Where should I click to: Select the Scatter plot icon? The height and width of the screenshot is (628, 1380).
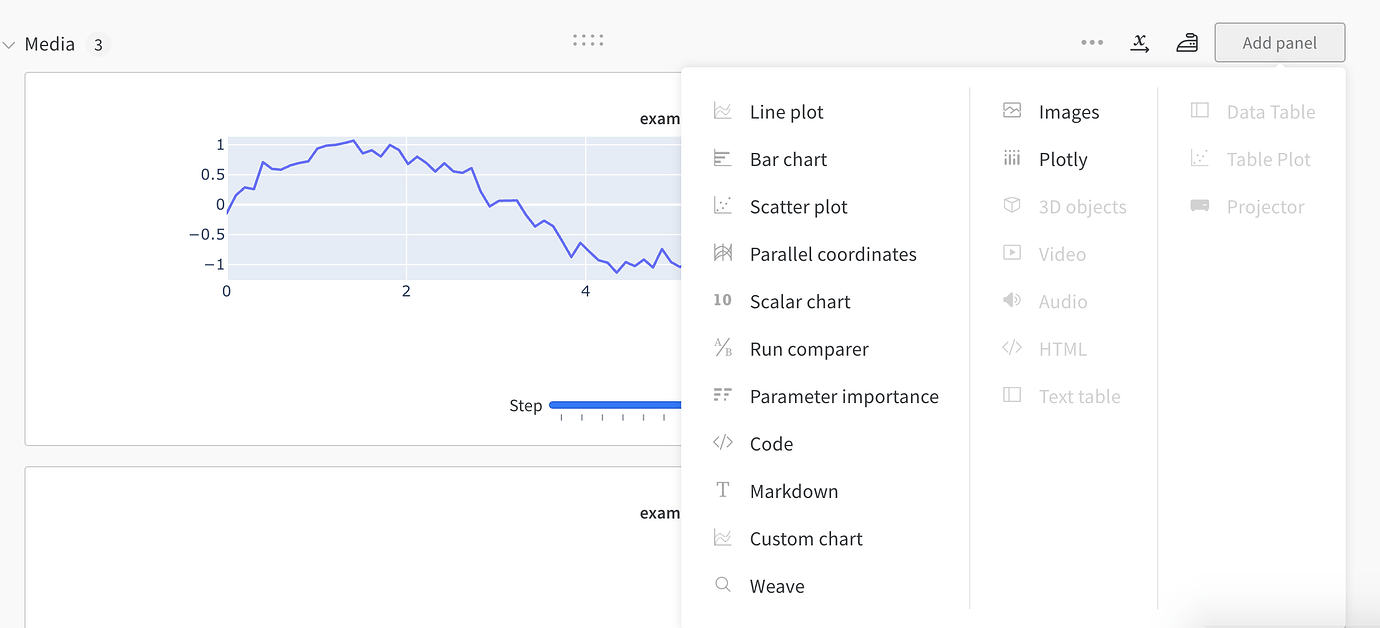pos(722,206)
